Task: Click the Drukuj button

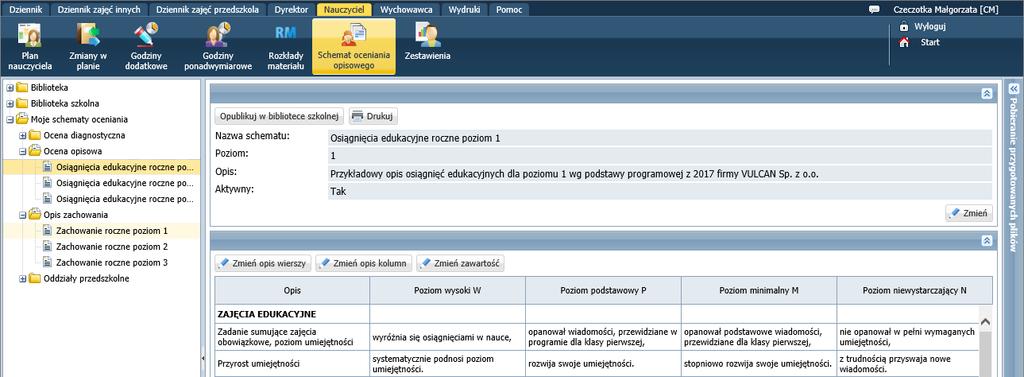Action: [x=373, y=116]
